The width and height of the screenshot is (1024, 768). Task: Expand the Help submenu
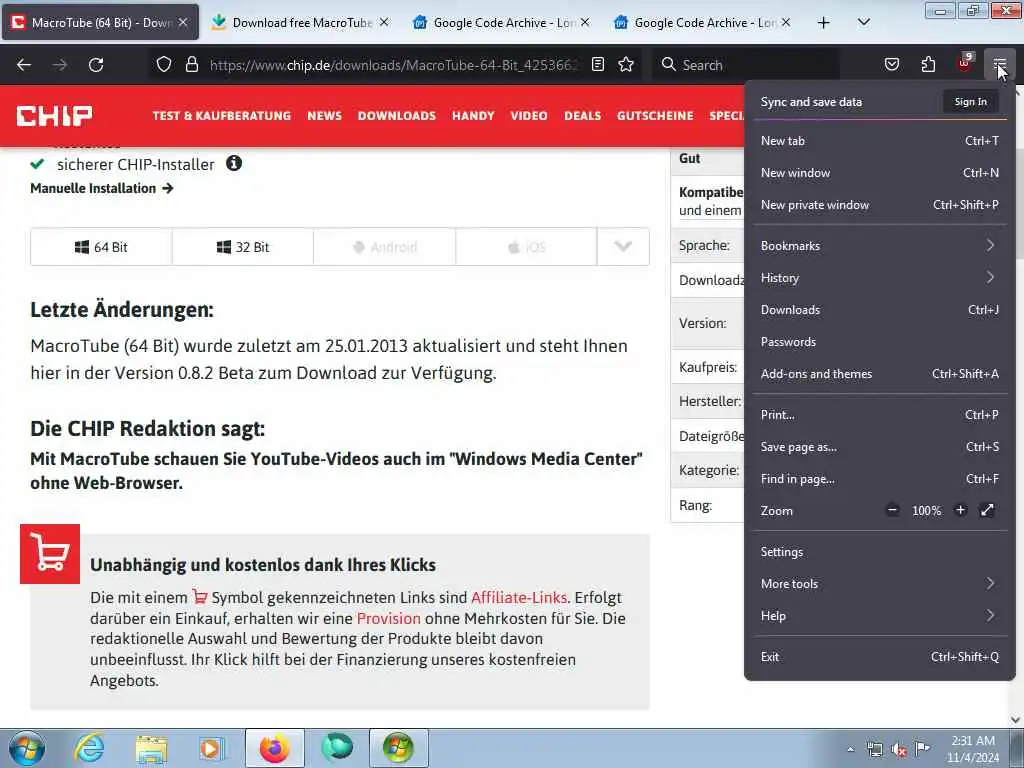pyautogui.click(x=880, y=616)
